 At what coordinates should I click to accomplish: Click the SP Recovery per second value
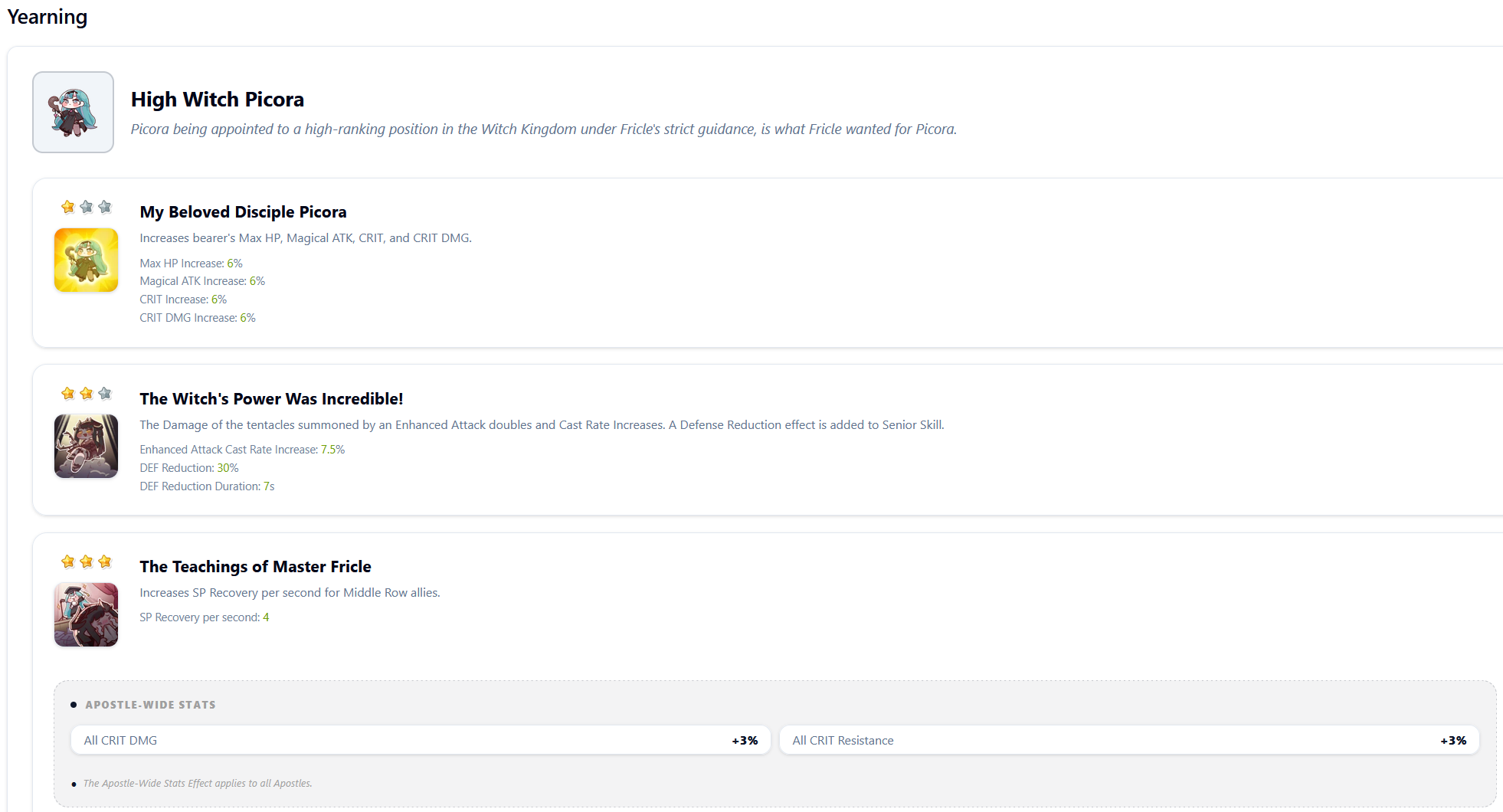(266, 617)
